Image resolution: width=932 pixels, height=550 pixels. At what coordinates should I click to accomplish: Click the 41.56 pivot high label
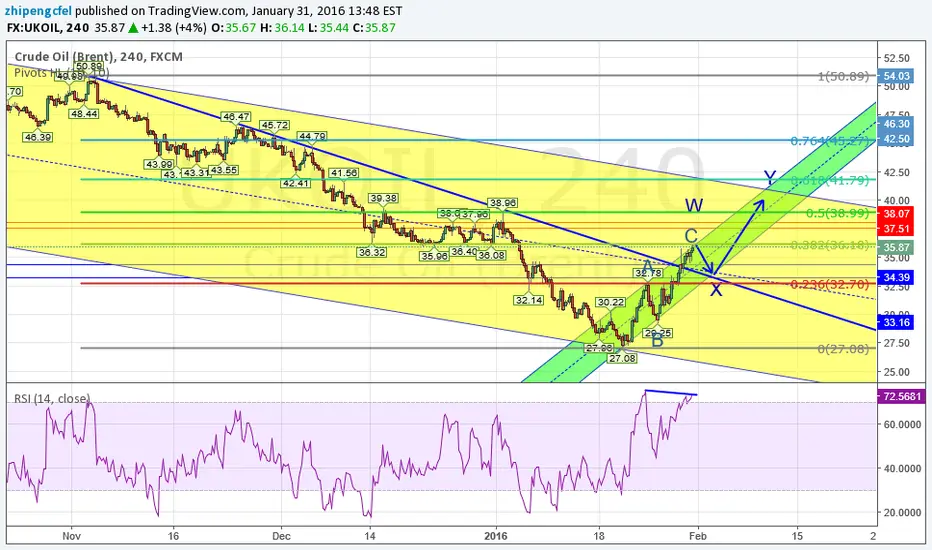[344, 173]
